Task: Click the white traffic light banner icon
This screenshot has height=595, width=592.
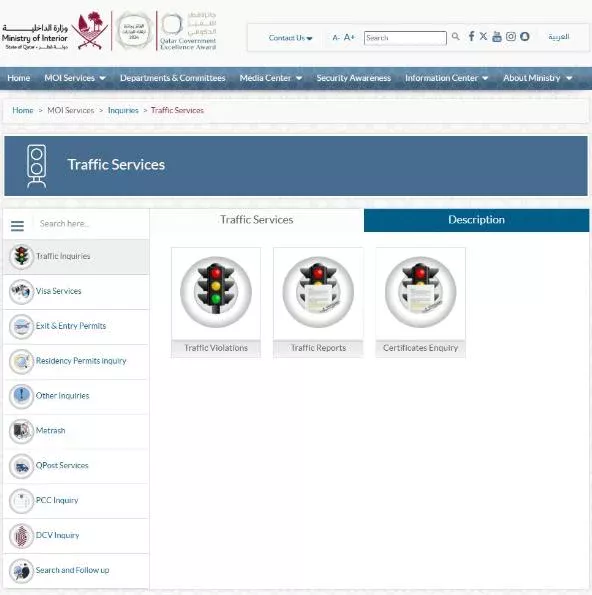Action: coord(36,166)
